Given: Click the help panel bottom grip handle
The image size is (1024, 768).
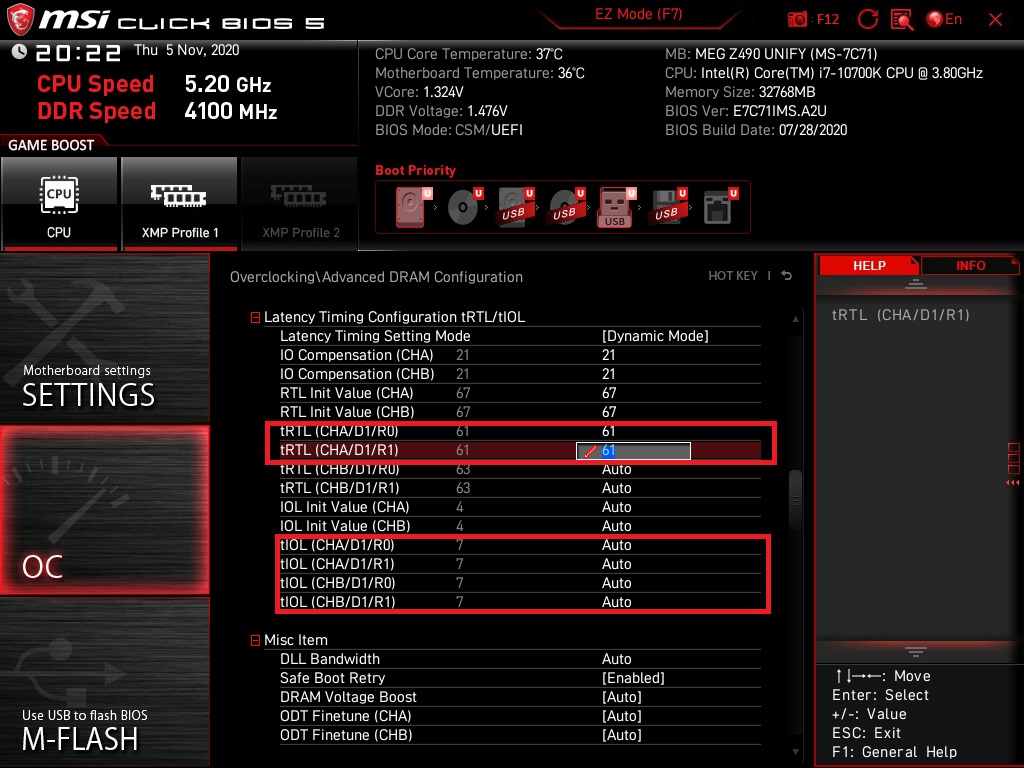Looking at the screenshot, I should click(x=916, y=652).
